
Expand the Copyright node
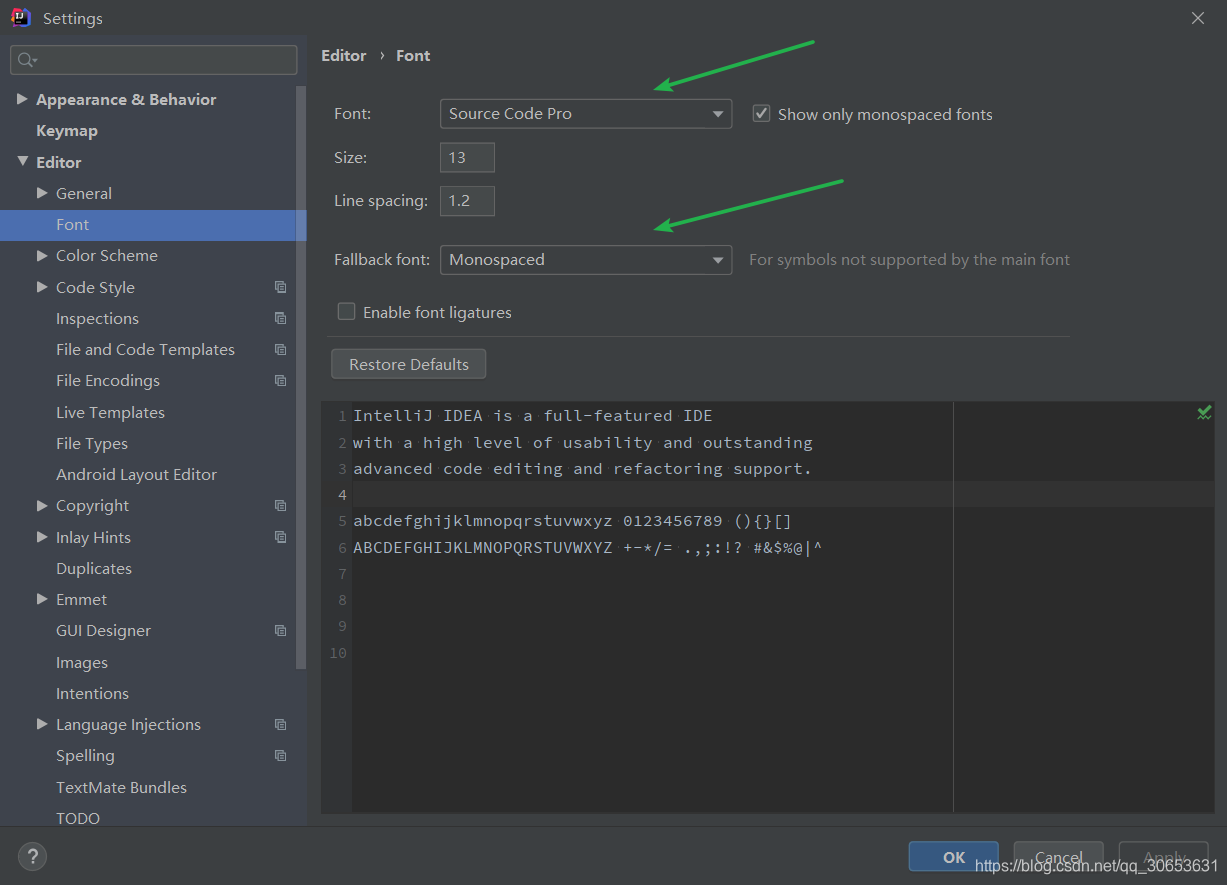[x=42, y=505]
